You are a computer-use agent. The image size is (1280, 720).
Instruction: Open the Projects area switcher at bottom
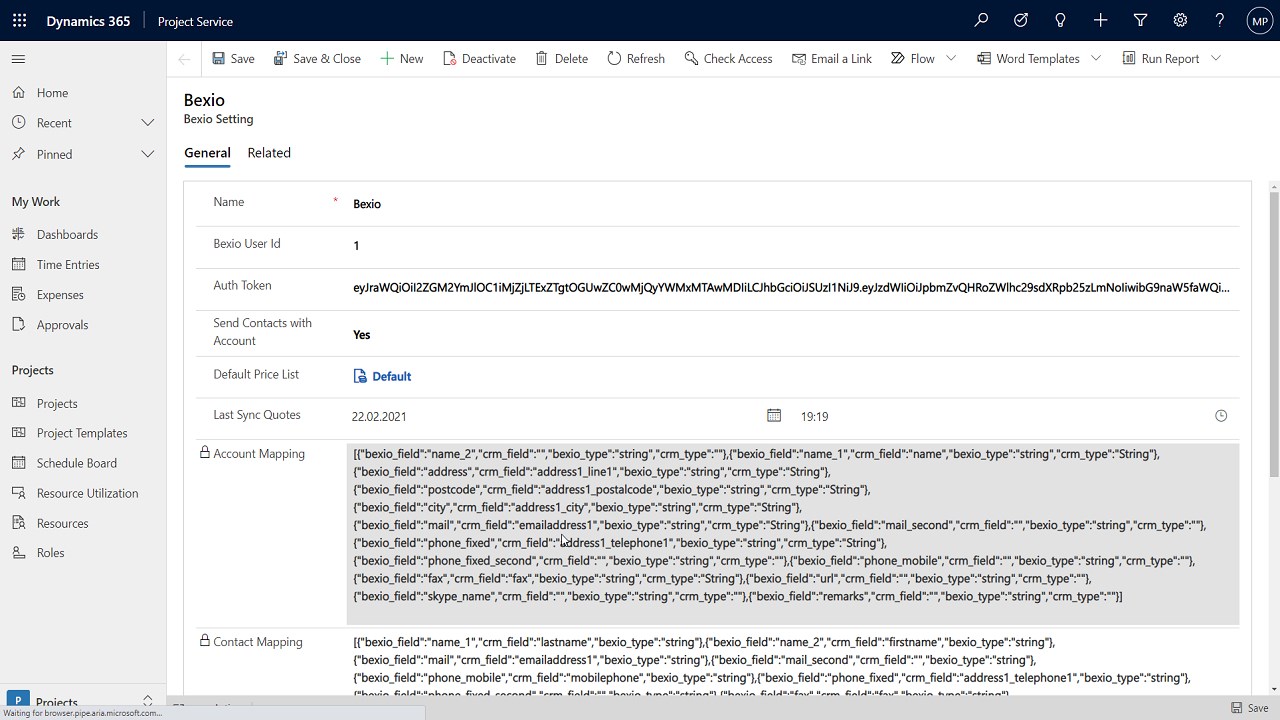coord(83,702)
